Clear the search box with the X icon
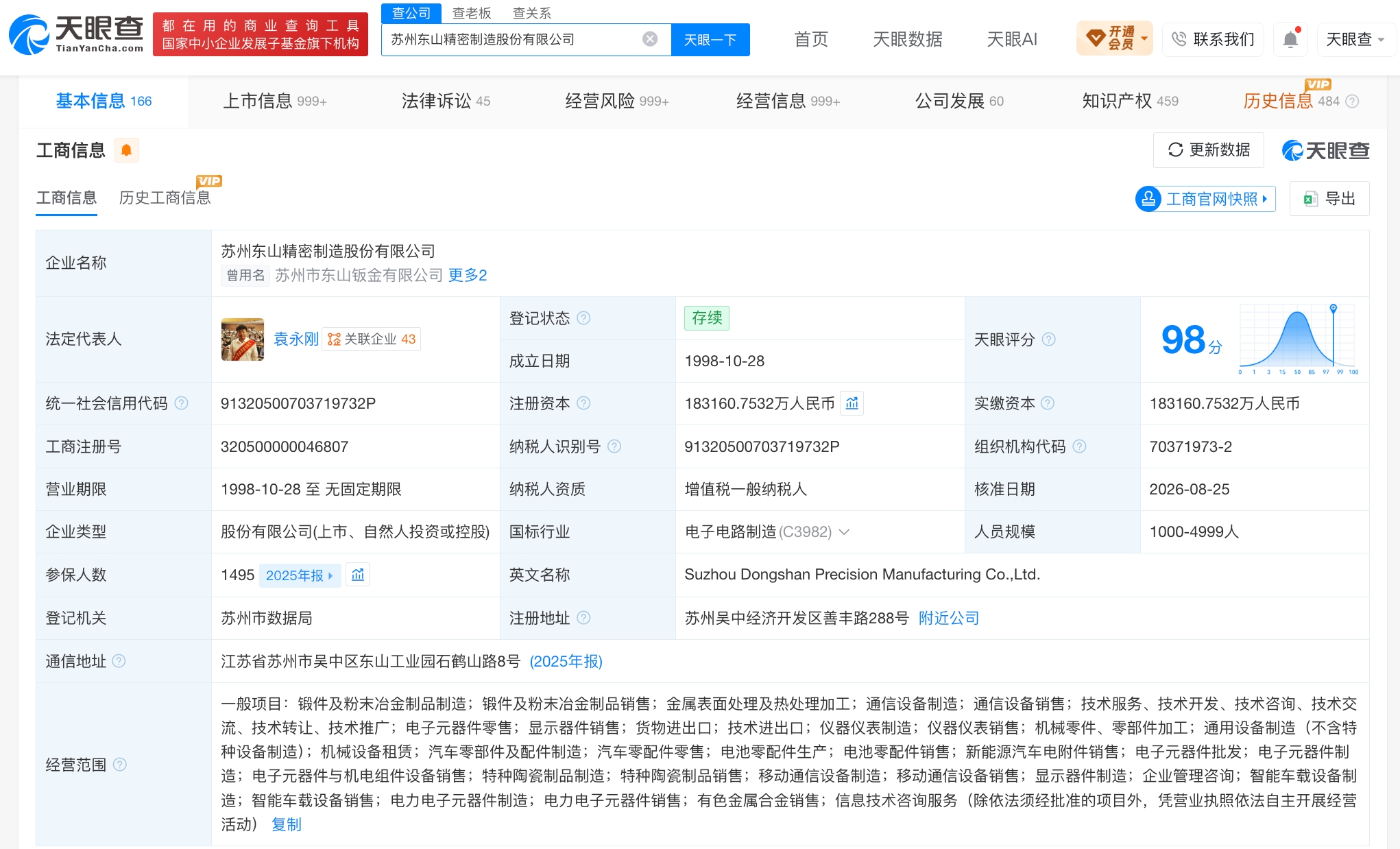The image size is (1400, 849). click(x=650, y=39)
